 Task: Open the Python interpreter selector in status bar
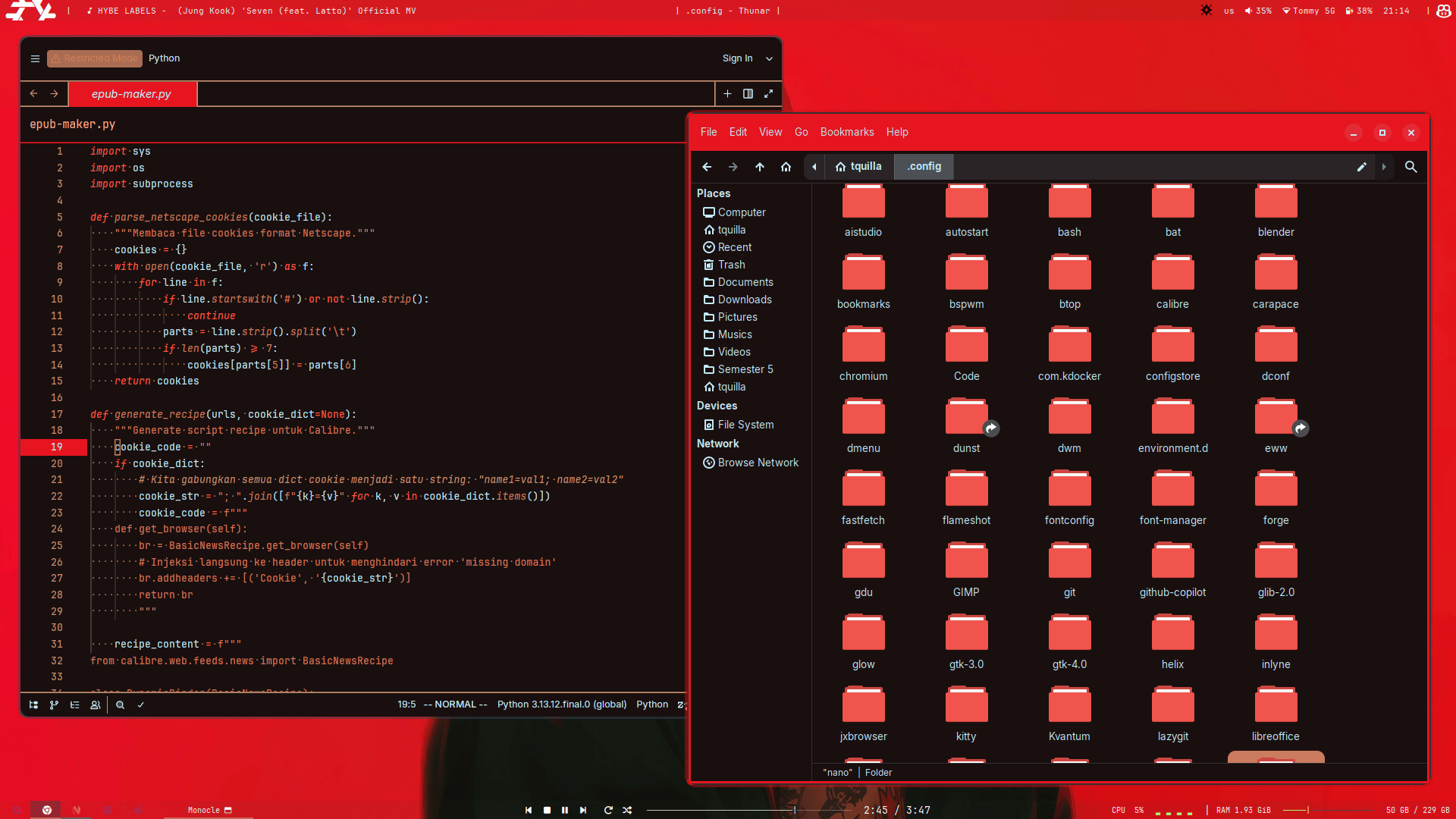(x=561, y=704)
